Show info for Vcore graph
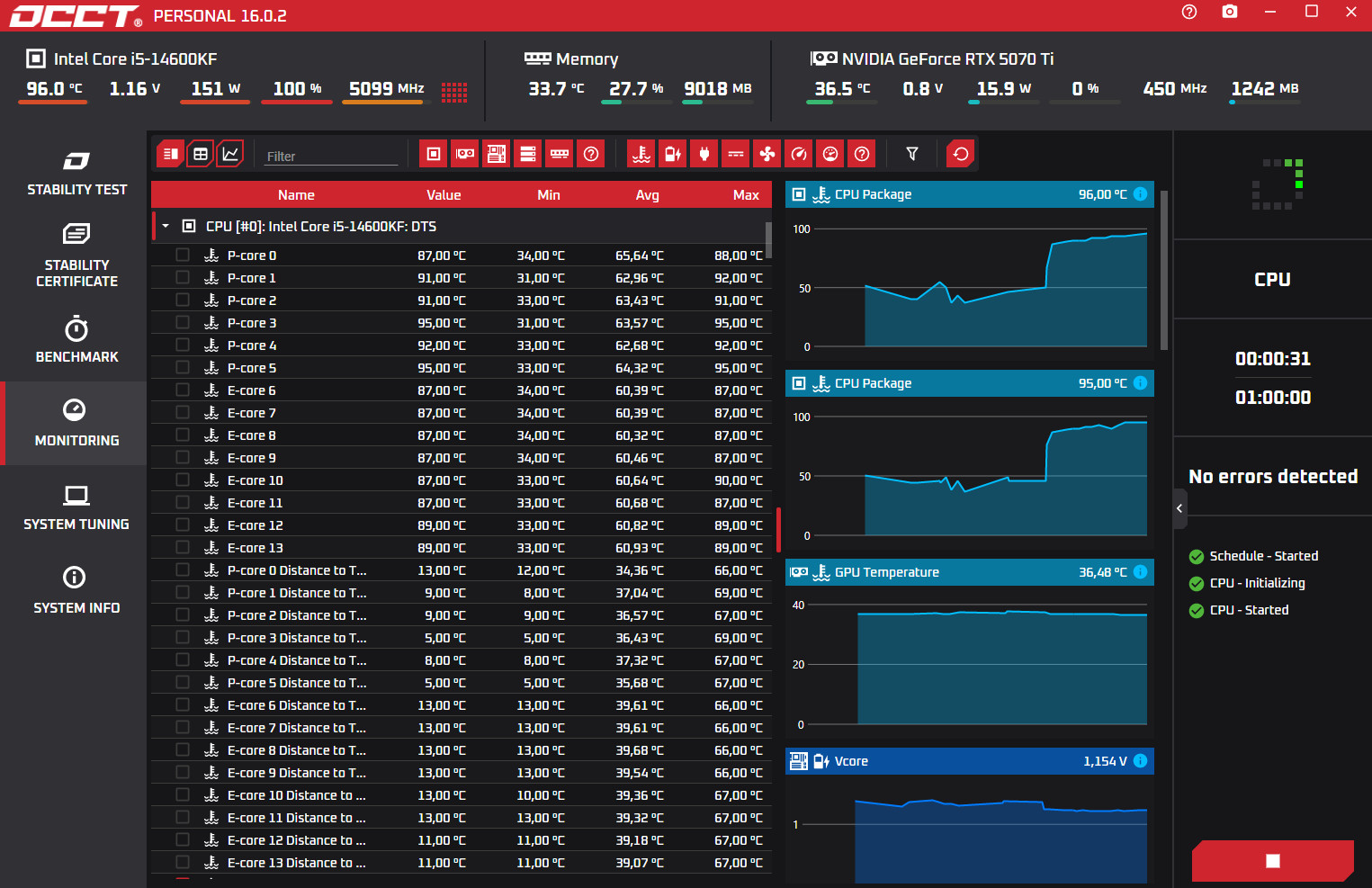 pos(1140,760)
